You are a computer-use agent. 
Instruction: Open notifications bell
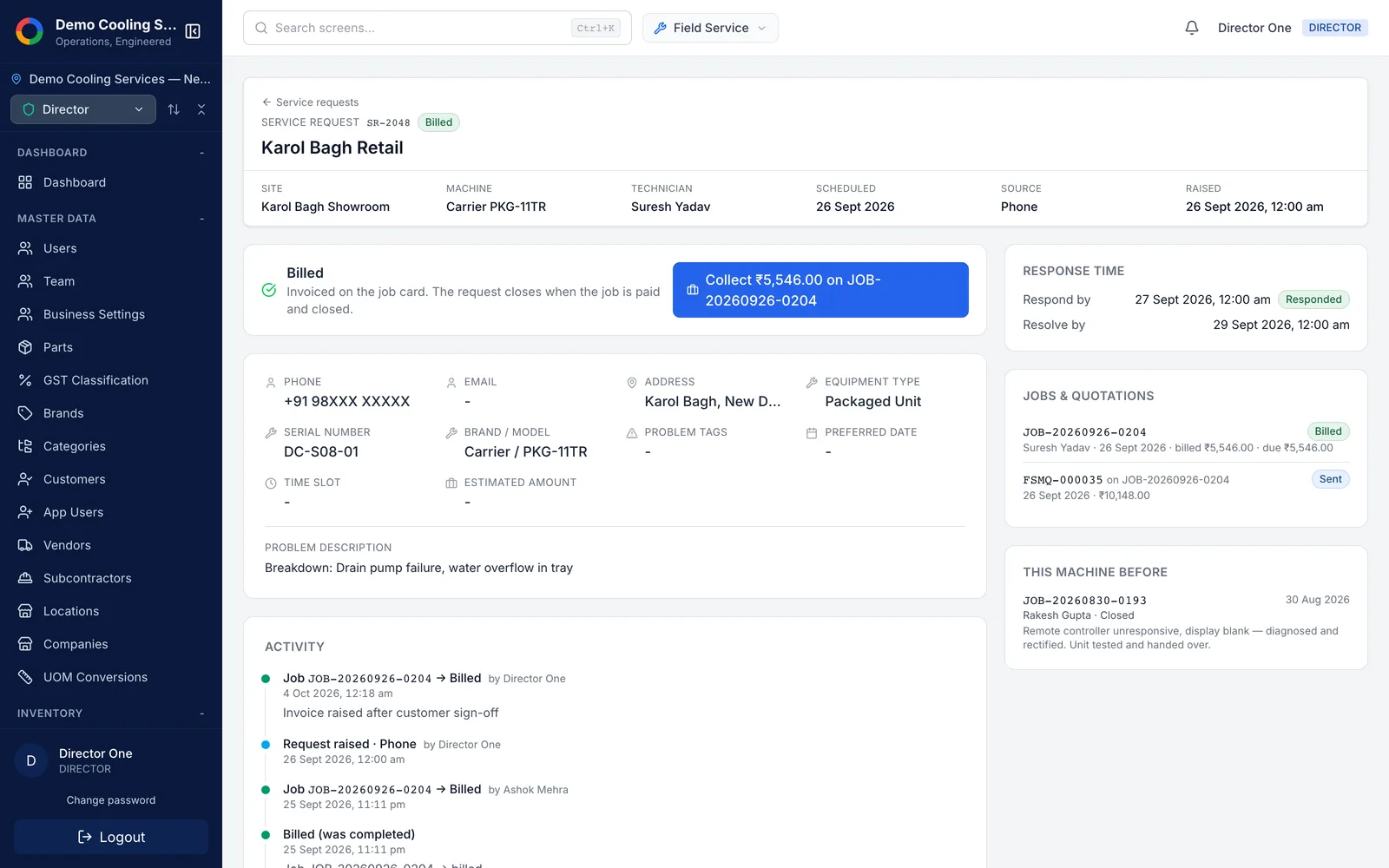click(x=1192, y=28)
